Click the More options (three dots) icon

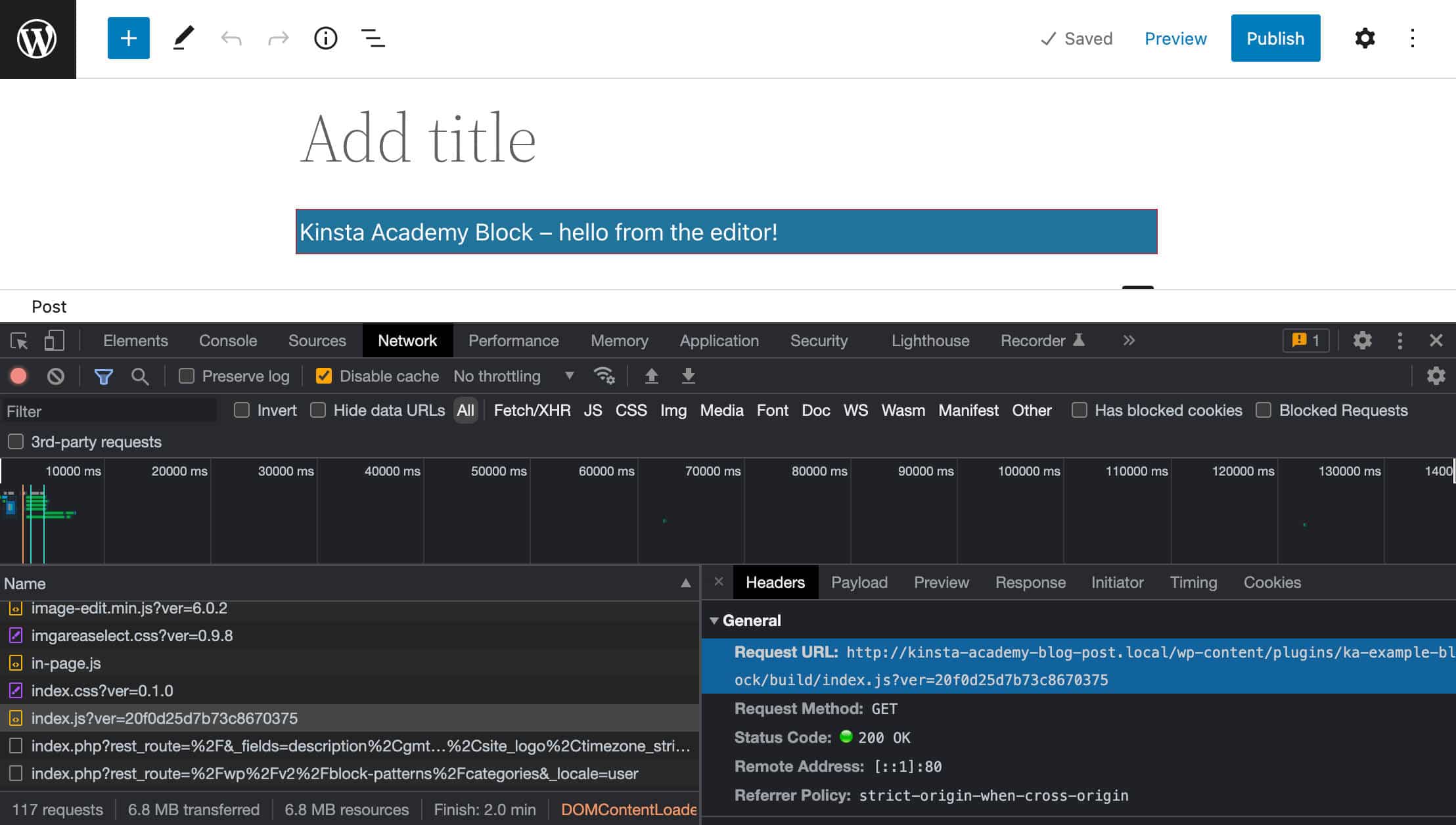1413,38
